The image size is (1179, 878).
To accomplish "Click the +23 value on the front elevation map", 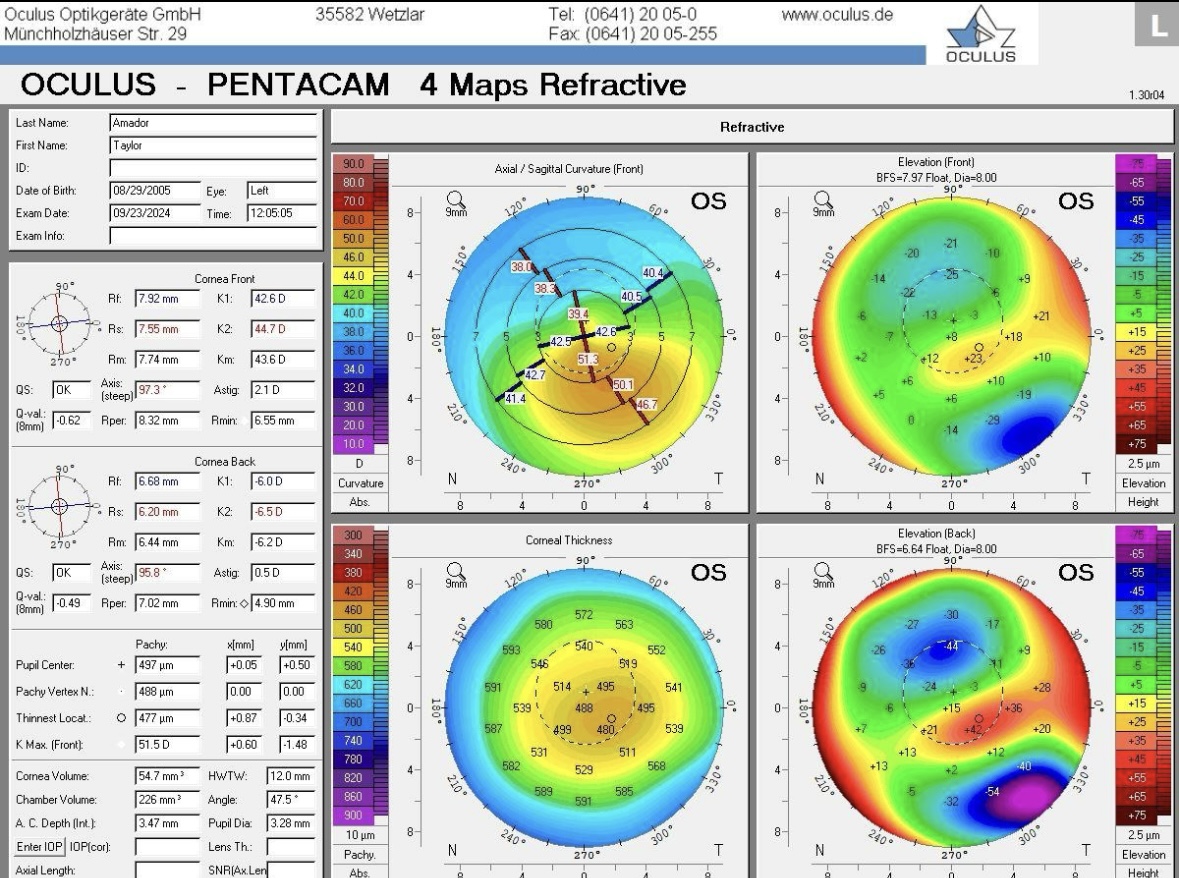I will coord(973,359).
